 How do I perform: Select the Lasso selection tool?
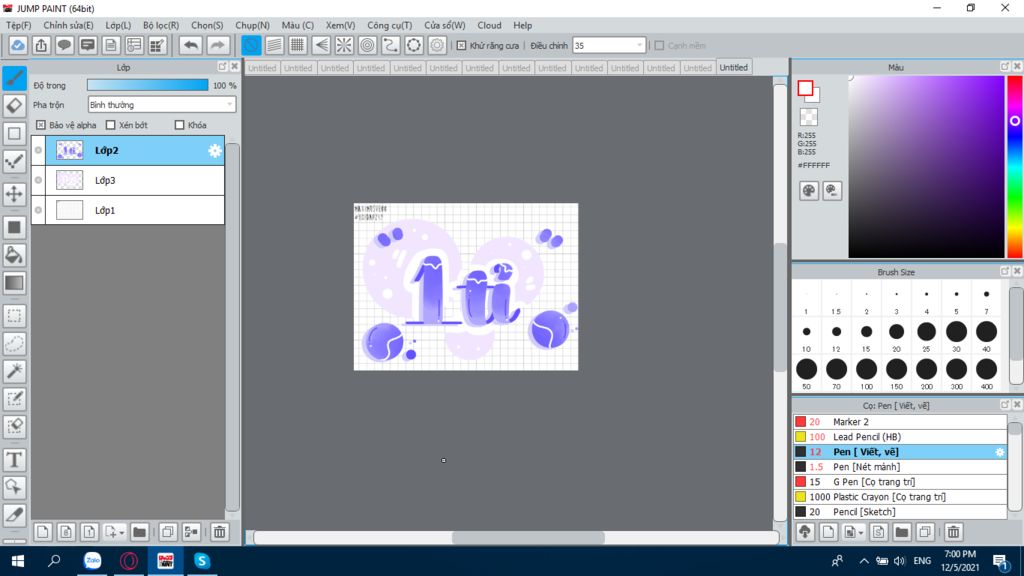[x=14, y=344]
